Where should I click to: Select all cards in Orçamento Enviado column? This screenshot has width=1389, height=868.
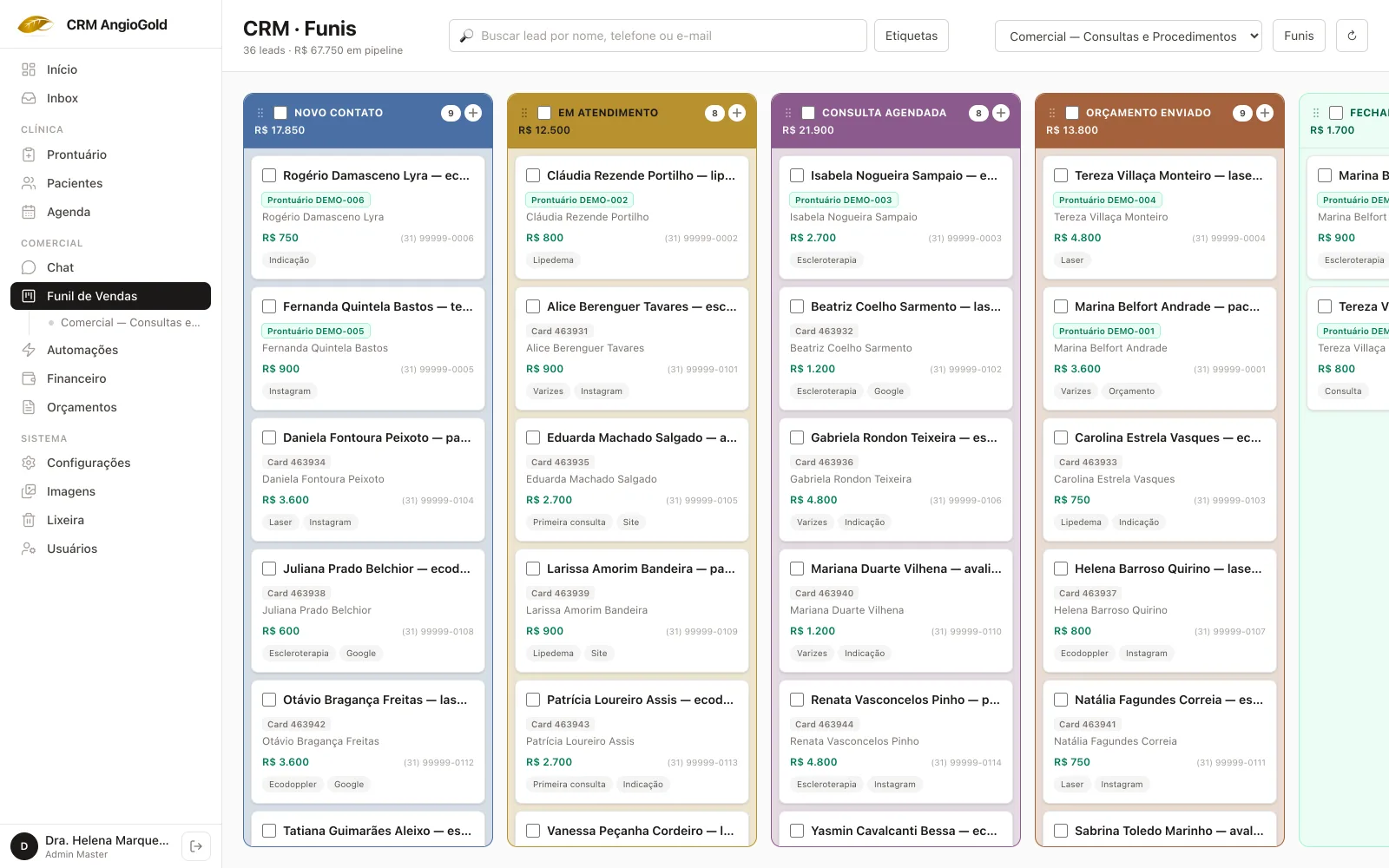[1072, 113]
